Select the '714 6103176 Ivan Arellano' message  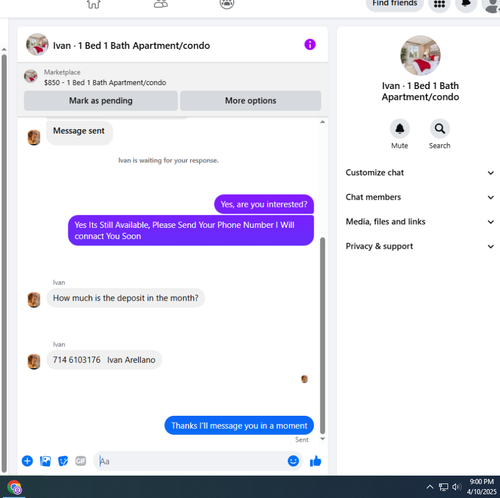[104, 360]
